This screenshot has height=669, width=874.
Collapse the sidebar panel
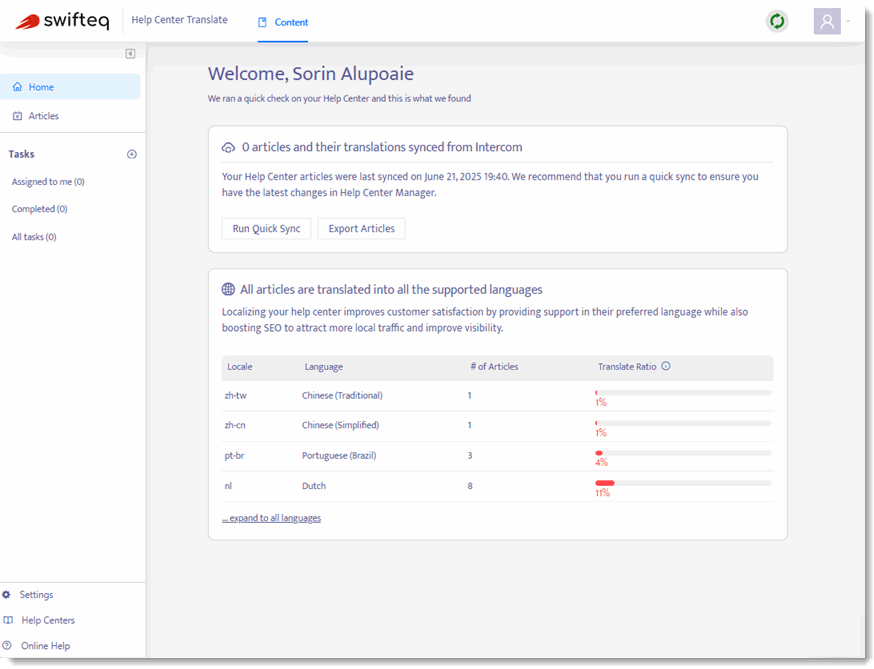click(x=130, y=54)
